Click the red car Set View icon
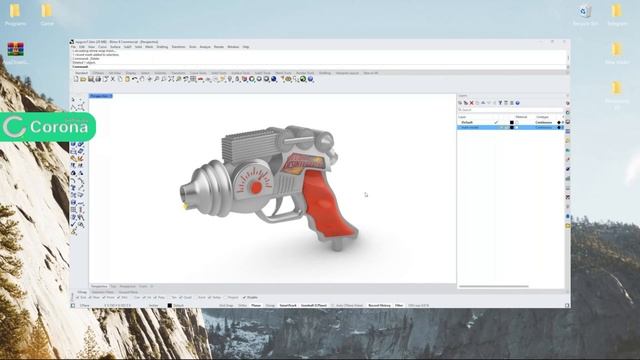Viewport: 640px width, 360px height. (200, 79)
